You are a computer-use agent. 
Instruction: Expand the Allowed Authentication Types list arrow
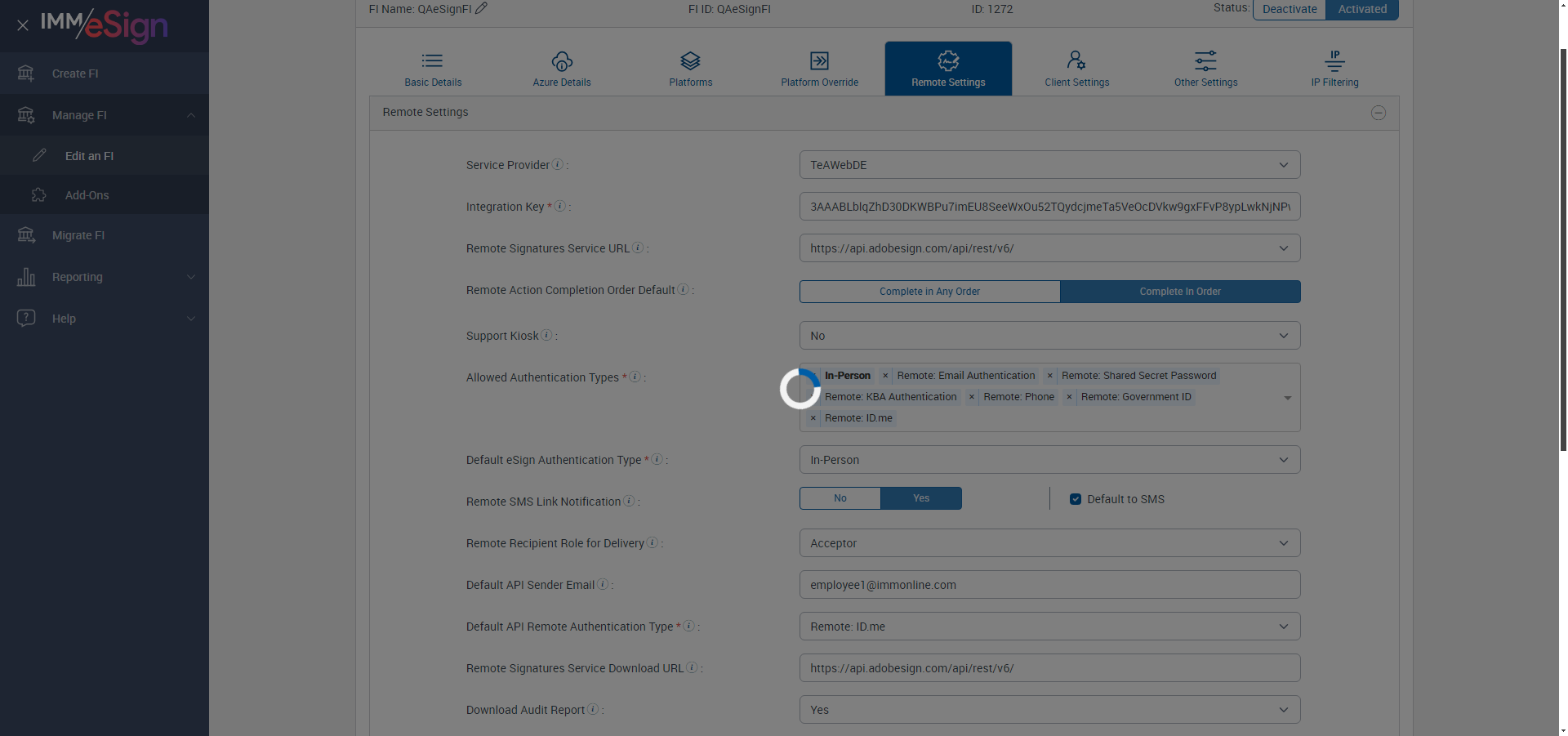[1287, 398]
